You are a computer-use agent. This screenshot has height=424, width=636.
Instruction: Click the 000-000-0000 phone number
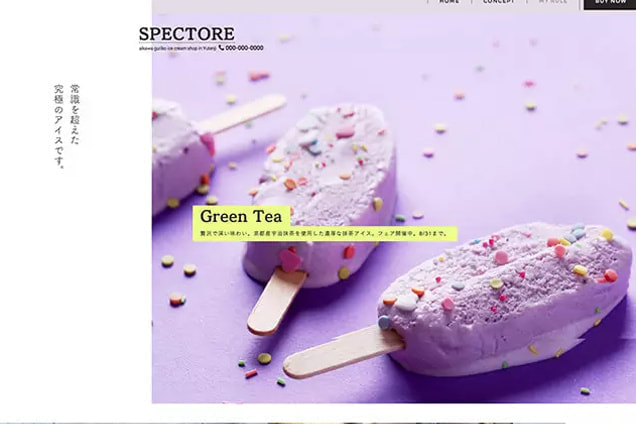point(244,48)
